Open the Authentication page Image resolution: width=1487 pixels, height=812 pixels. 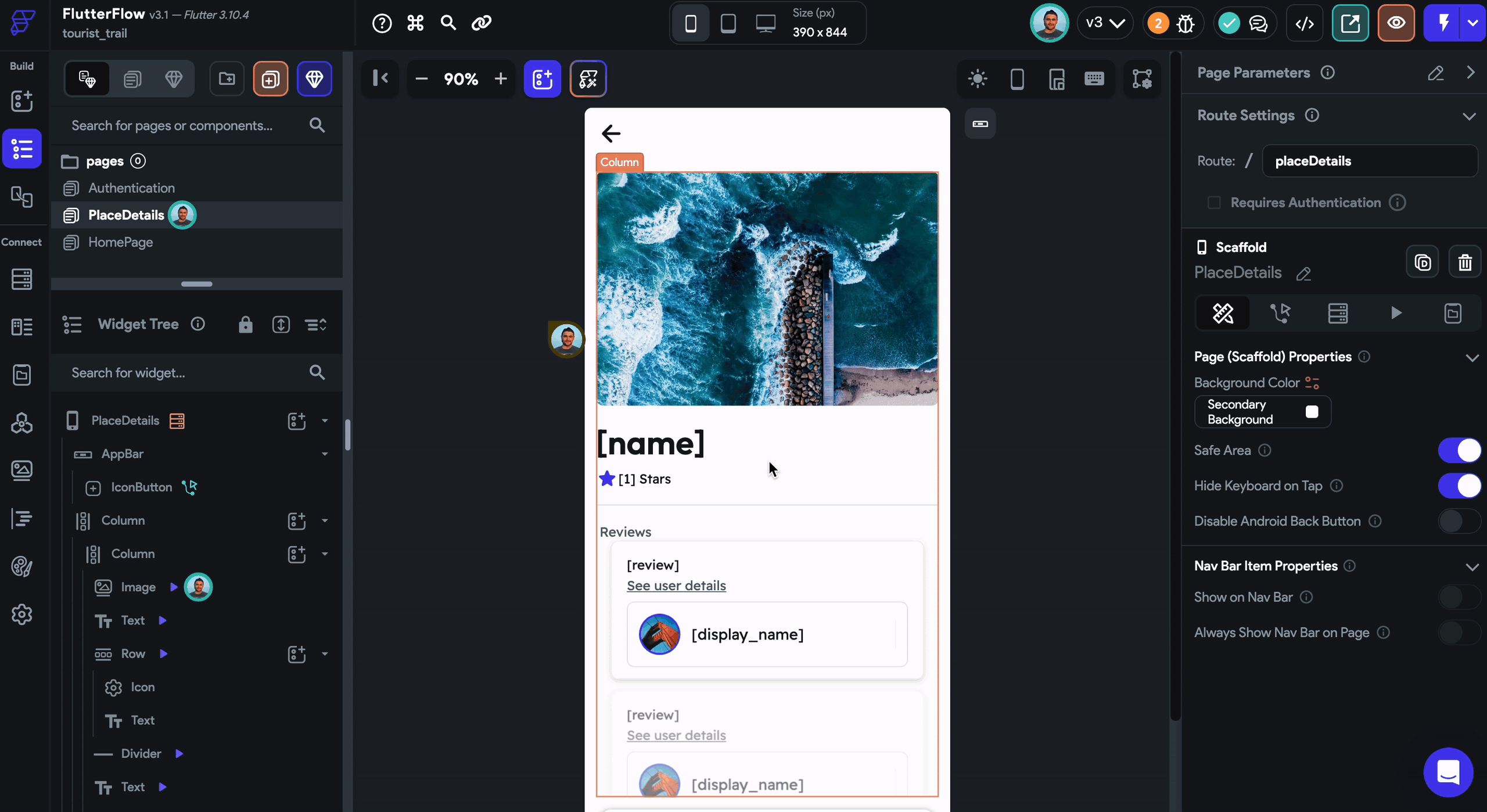pos(131,188)
